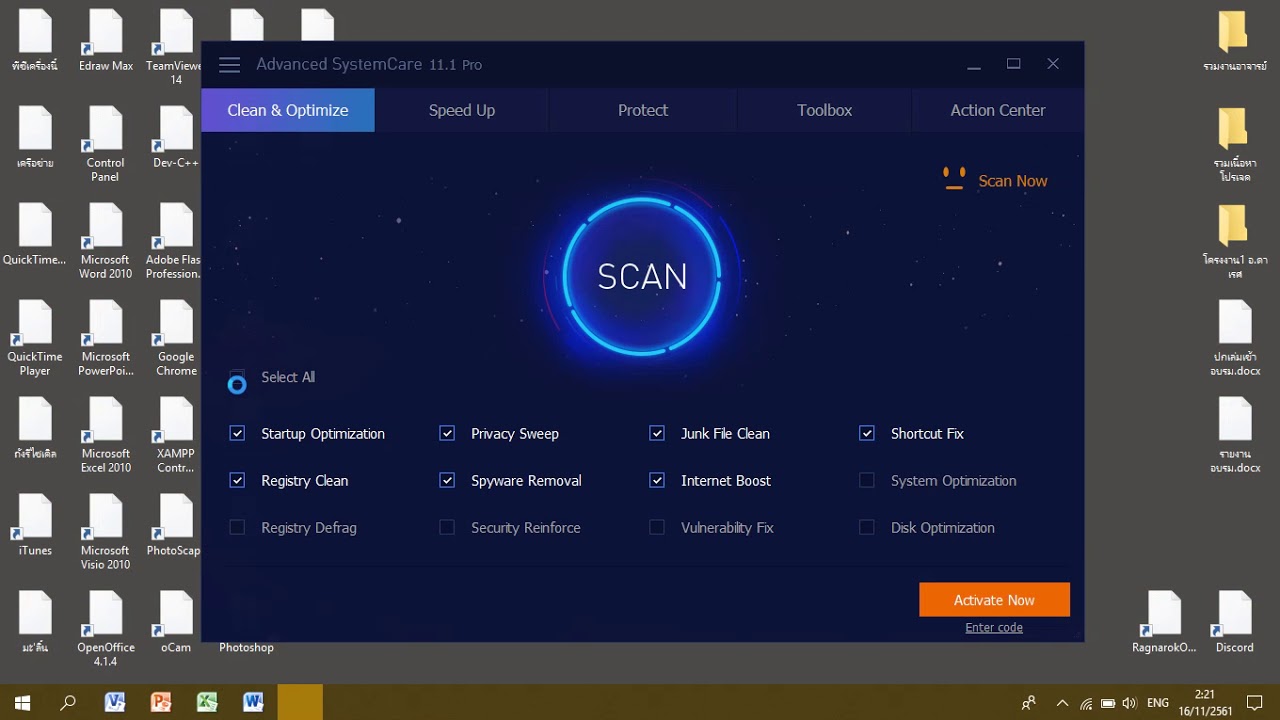Select the iTunes desktop icon
This screenshot has height=720, width=1280.
tap(35, 525)
